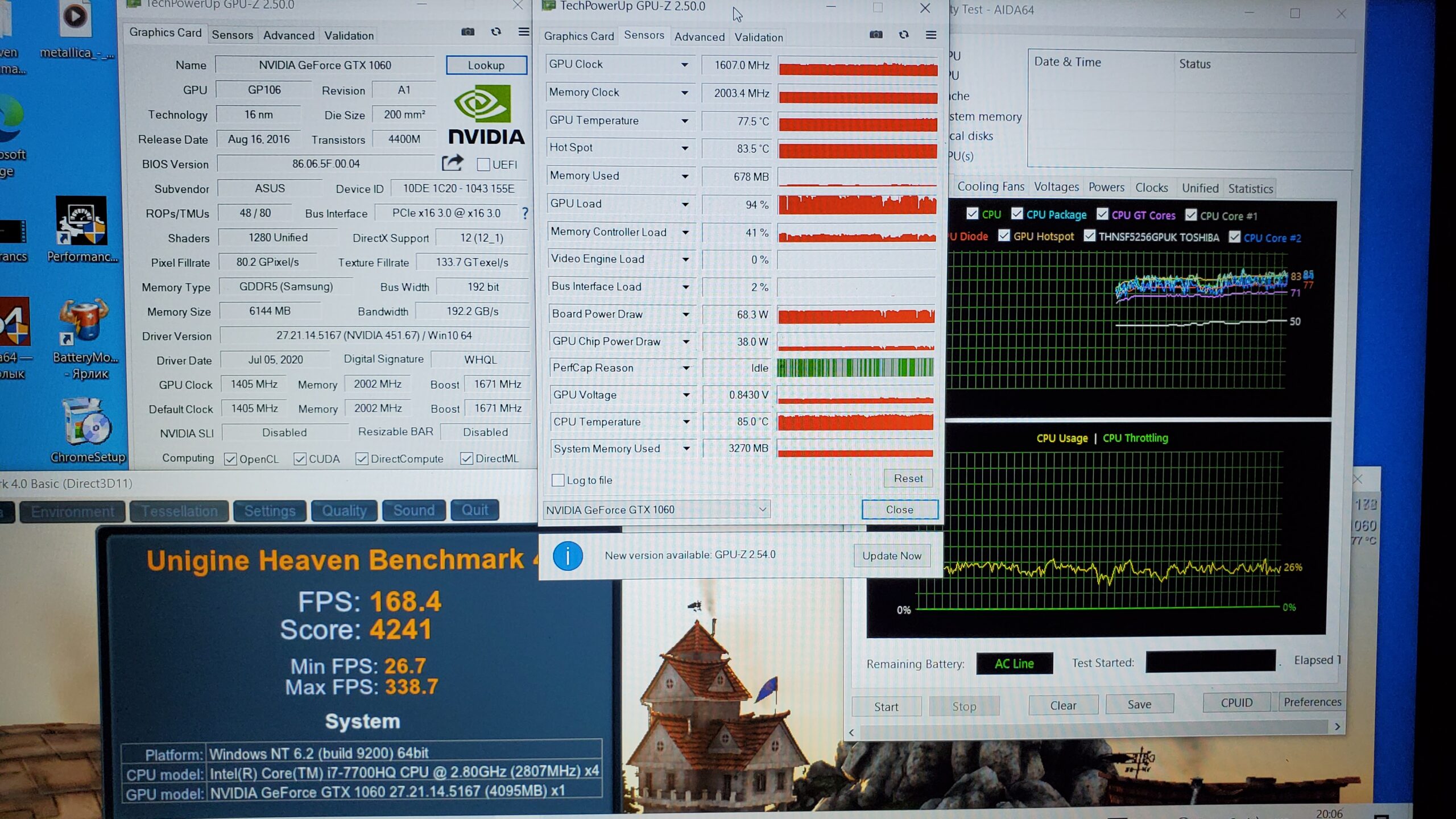Open the Statistics tab in AIDA64
This screenshot has height=819, width=1456.
tap(1250, 188)
